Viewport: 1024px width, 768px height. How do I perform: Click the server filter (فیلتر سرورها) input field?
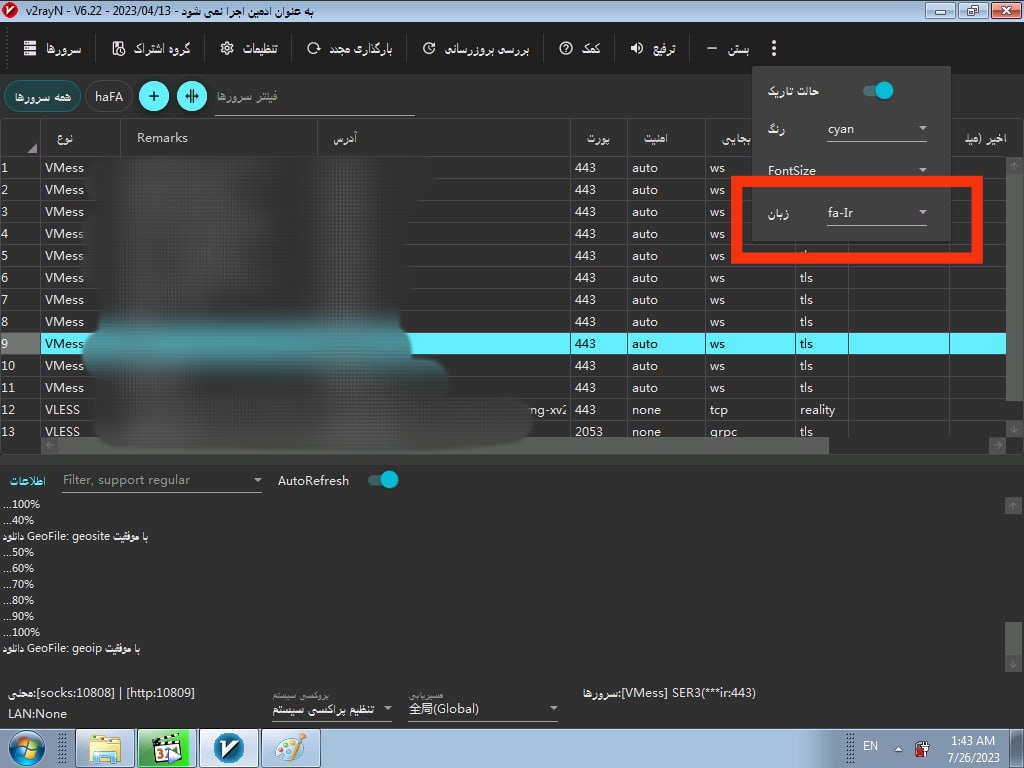tap(314, 97)
